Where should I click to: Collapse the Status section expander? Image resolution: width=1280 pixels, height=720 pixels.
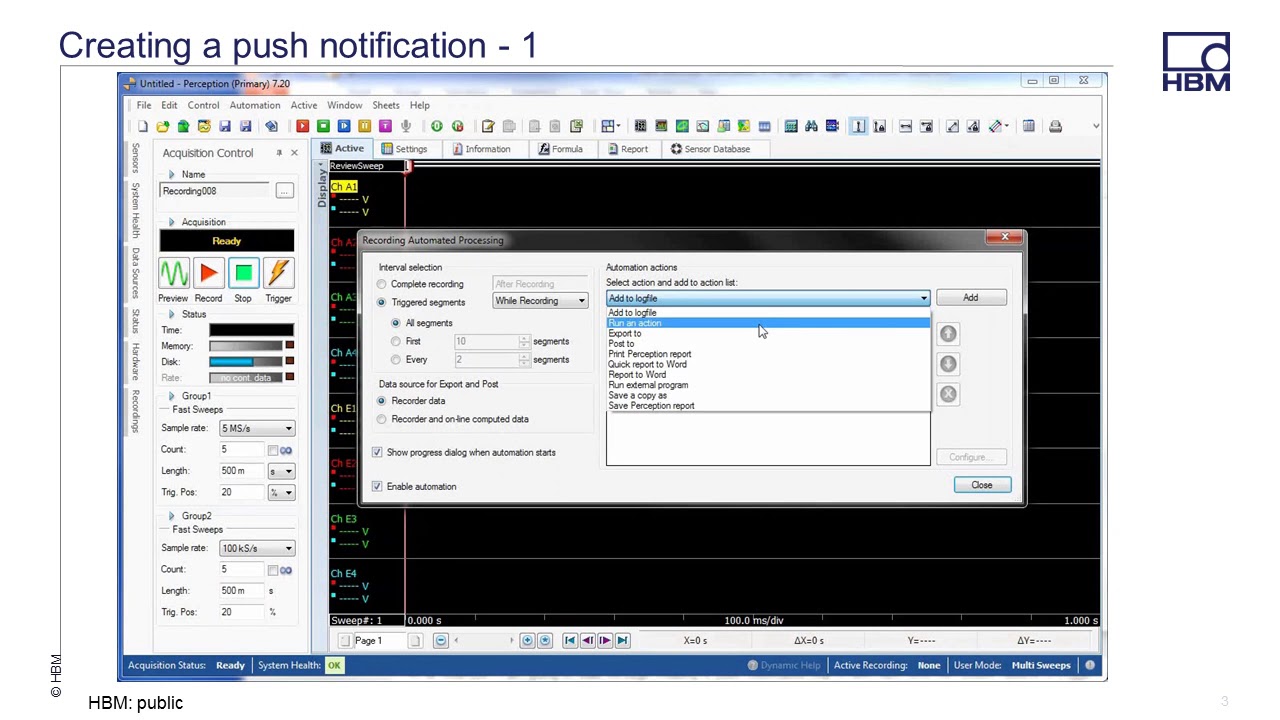pyautogui.click(x=172, y=314)
